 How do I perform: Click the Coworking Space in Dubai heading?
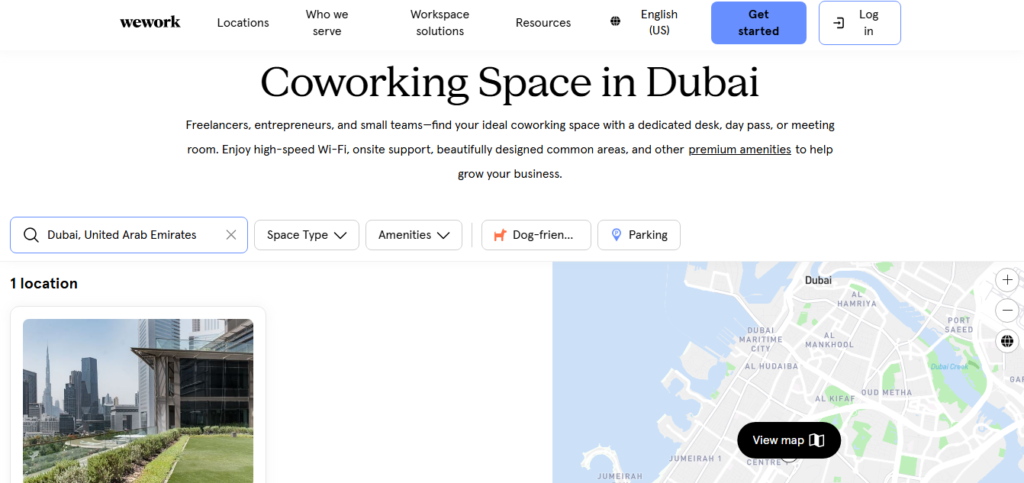click(x=509, y=82)
